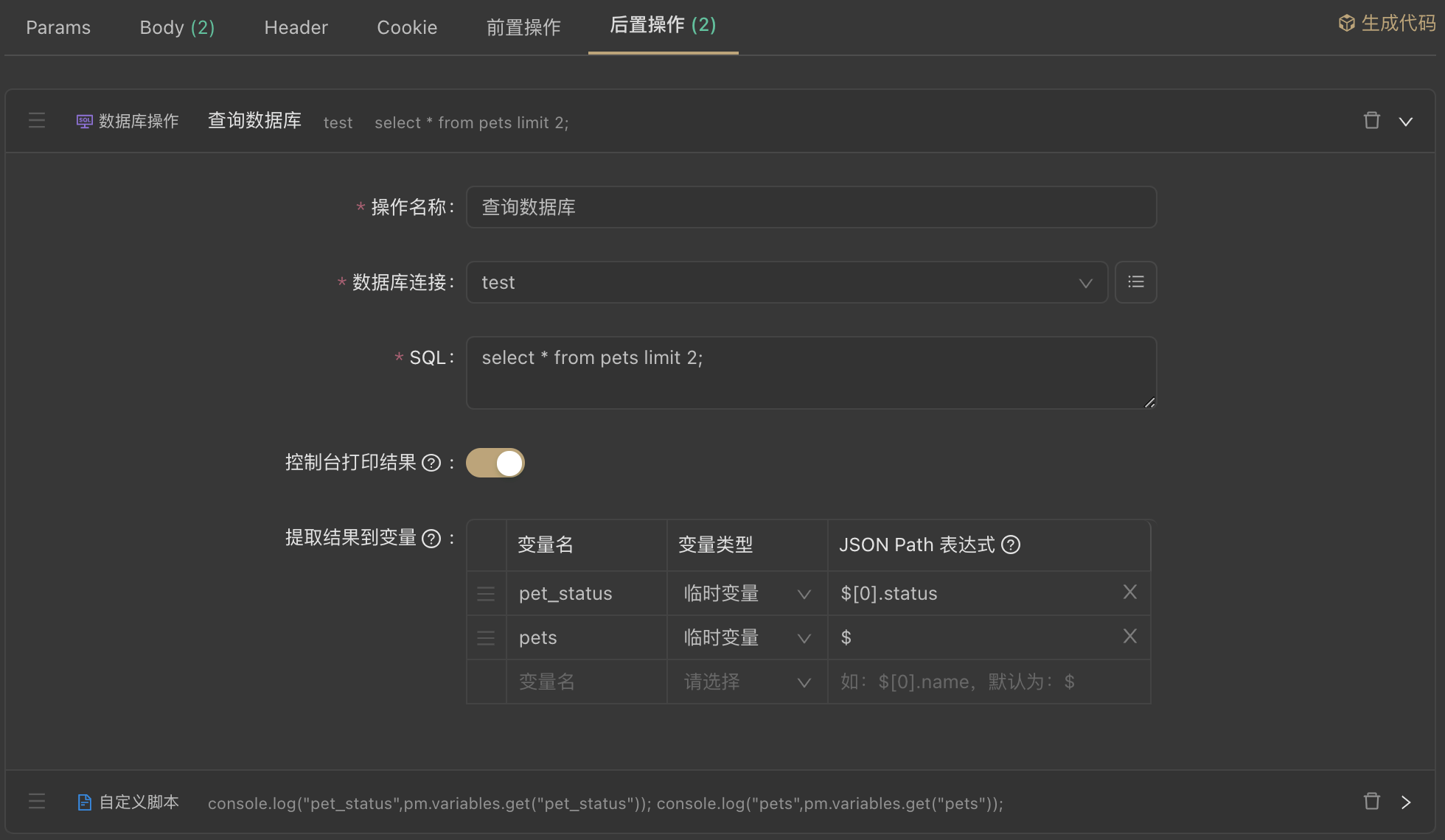Viewport: 1445px width, 840px height.
Task: Click drag handle of 自定义脚本 row
Action: [x=37, y=802]
